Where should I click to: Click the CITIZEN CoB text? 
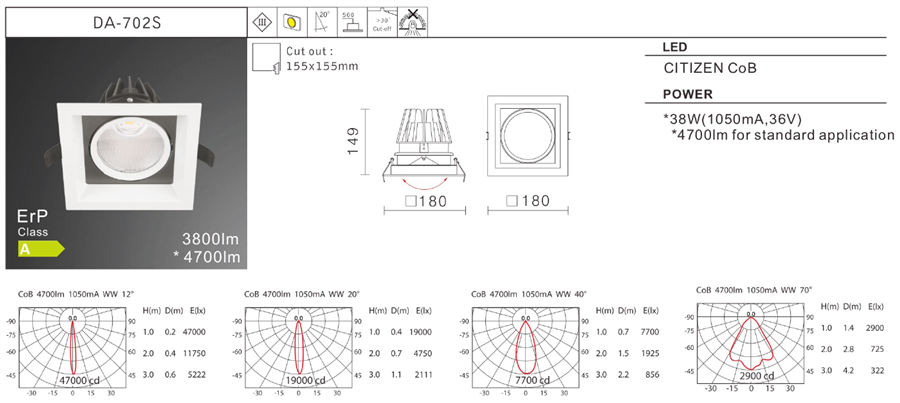pos(711,69)
